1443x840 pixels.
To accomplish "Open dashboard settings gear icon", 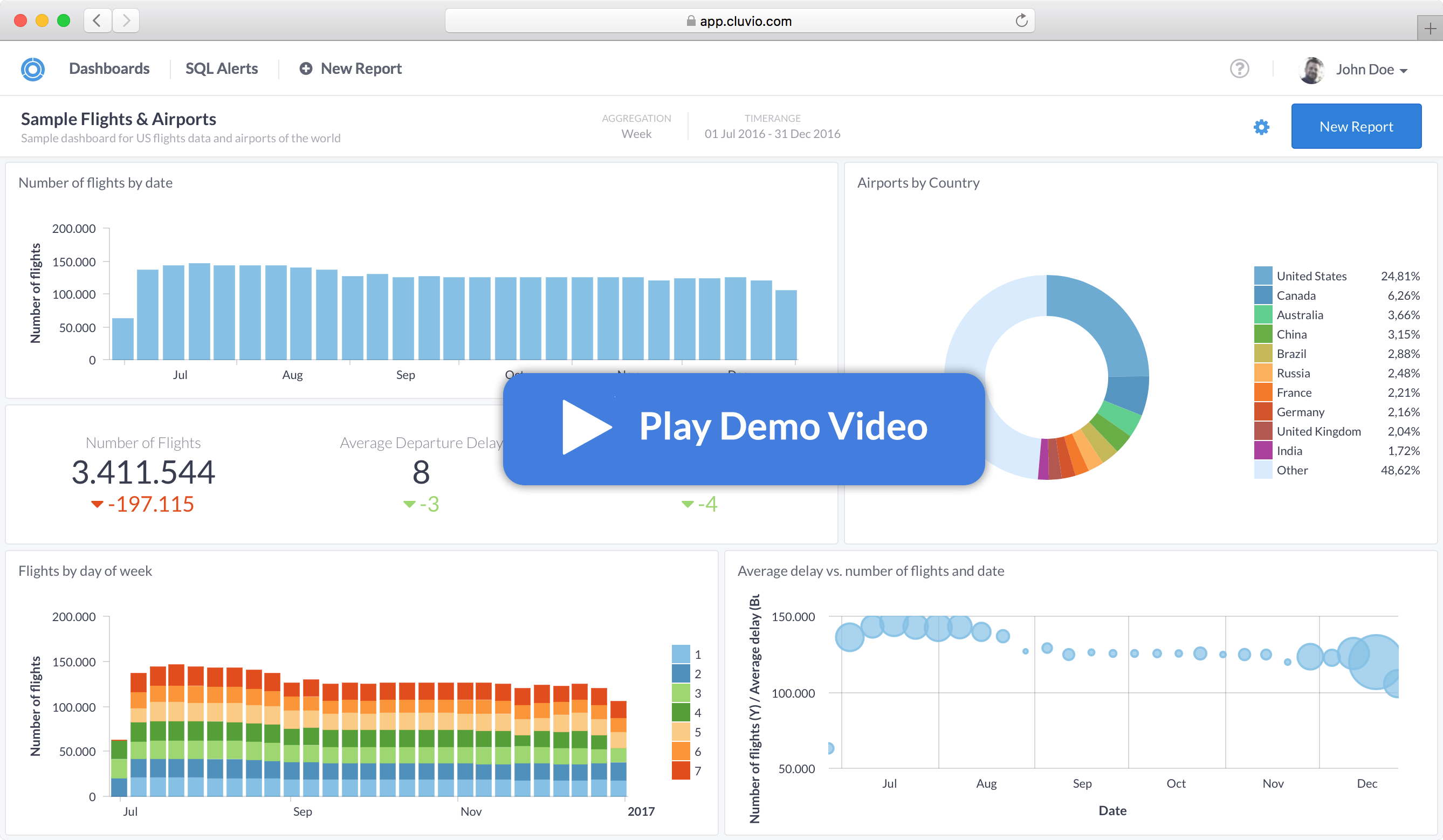I will [1261, 127].
